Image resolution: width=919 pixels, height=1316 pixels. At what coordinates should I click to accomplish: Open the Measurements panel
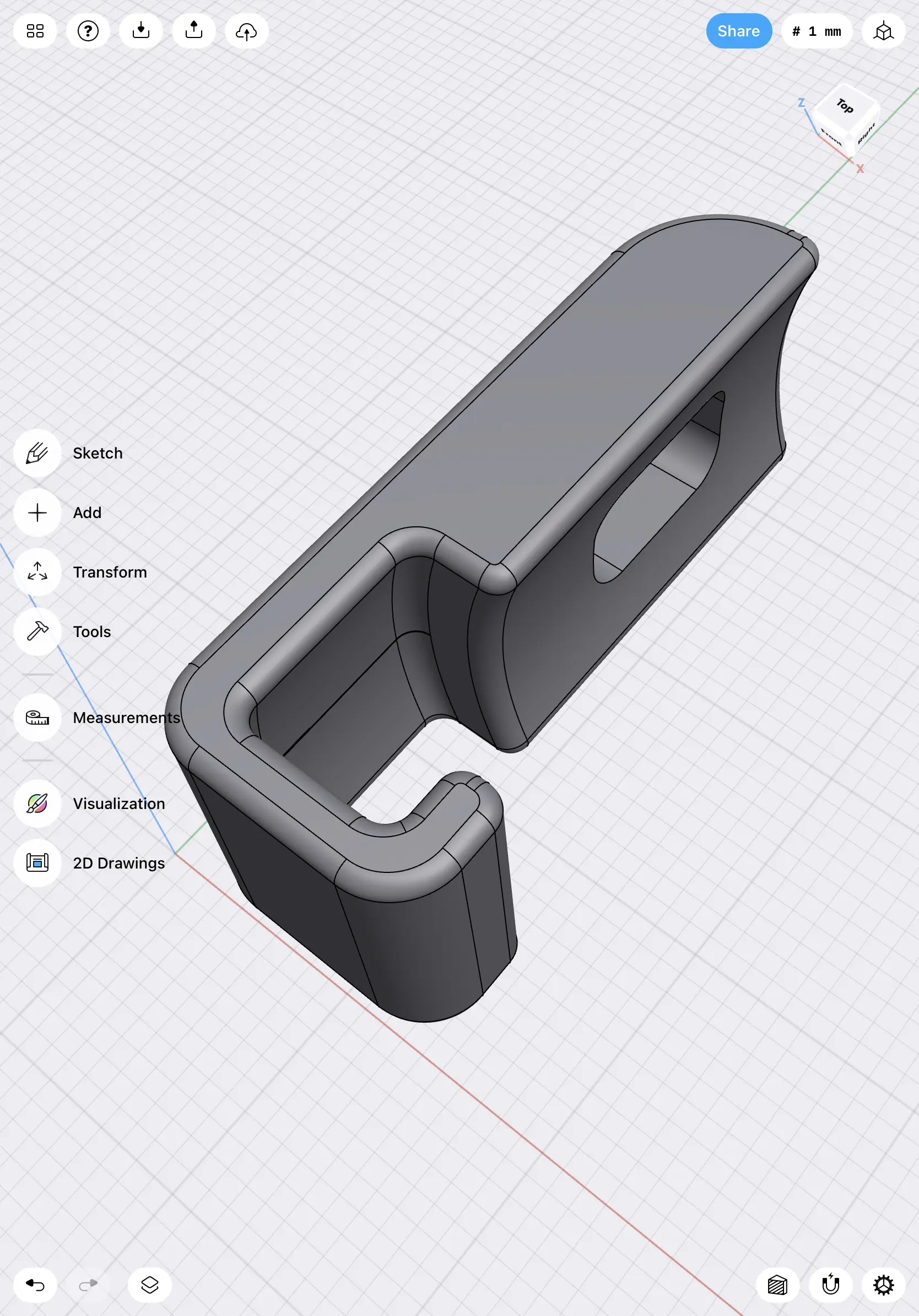pyautogui.click(x=37, y=718)
